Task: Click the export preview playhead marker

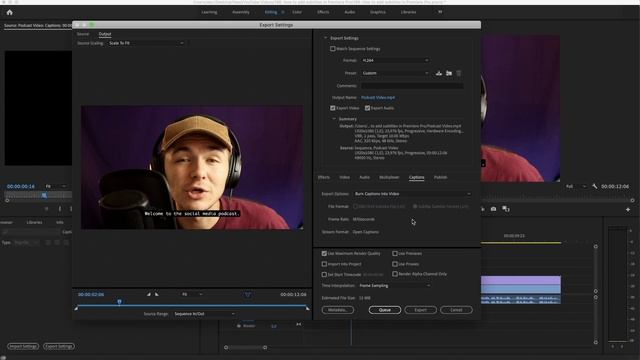Action: pos(119,302)
